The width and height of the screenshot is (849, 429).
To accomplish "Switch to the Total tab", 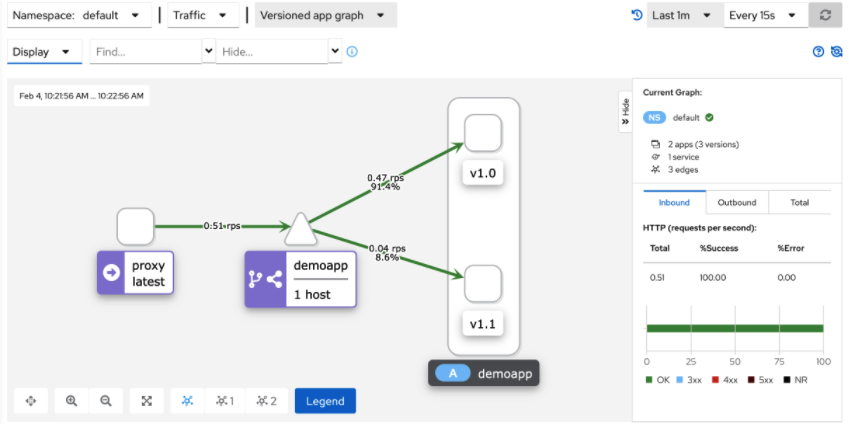I will click(799, 202).
